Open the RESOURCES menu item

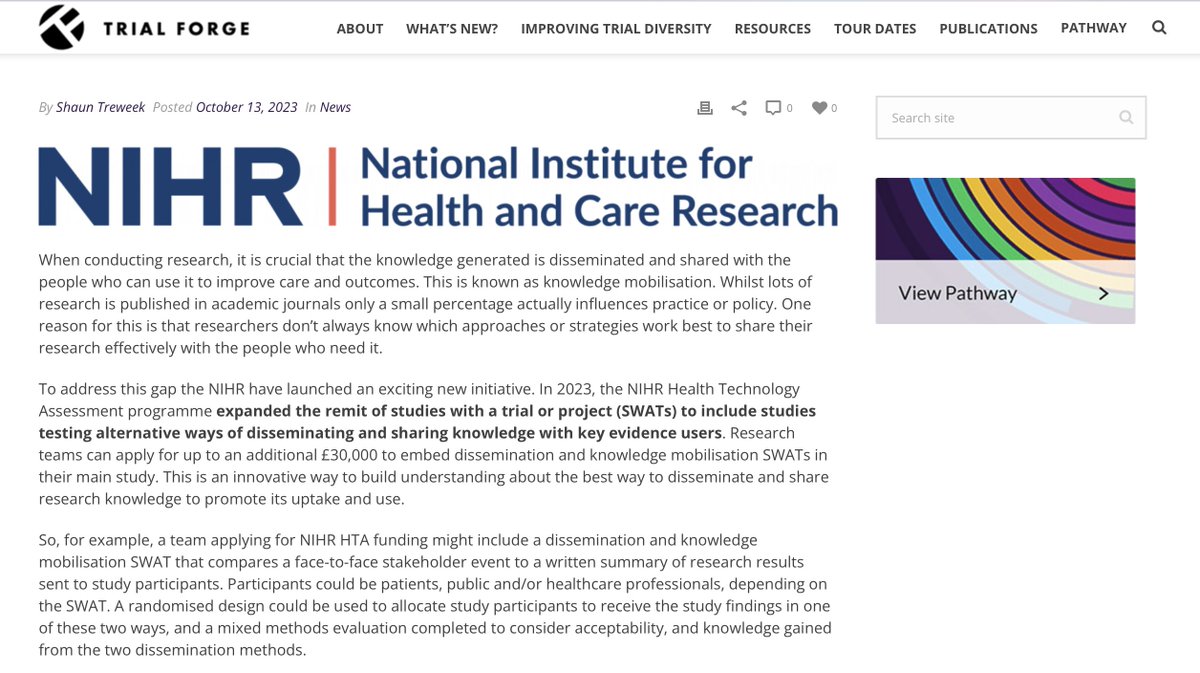(773, 28)
